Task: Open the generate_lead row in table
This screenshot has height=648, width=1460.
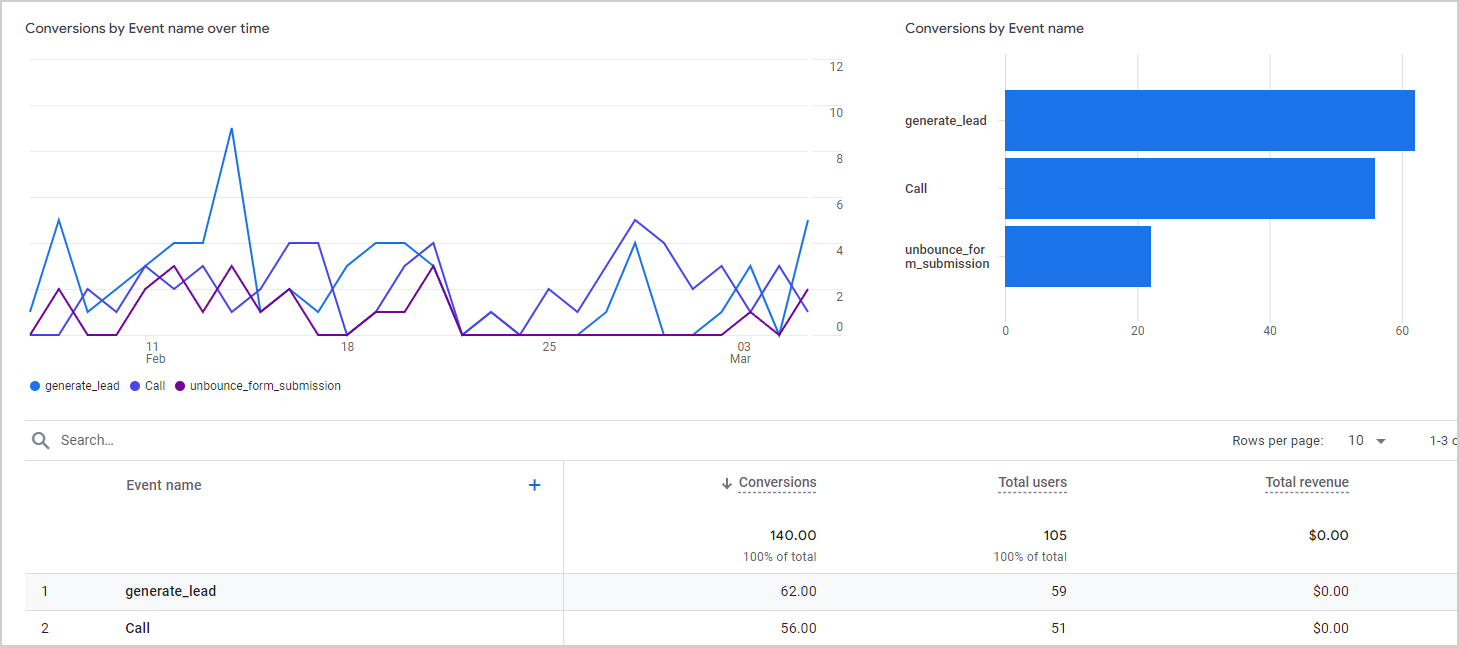Action: [x=171, y=591]
